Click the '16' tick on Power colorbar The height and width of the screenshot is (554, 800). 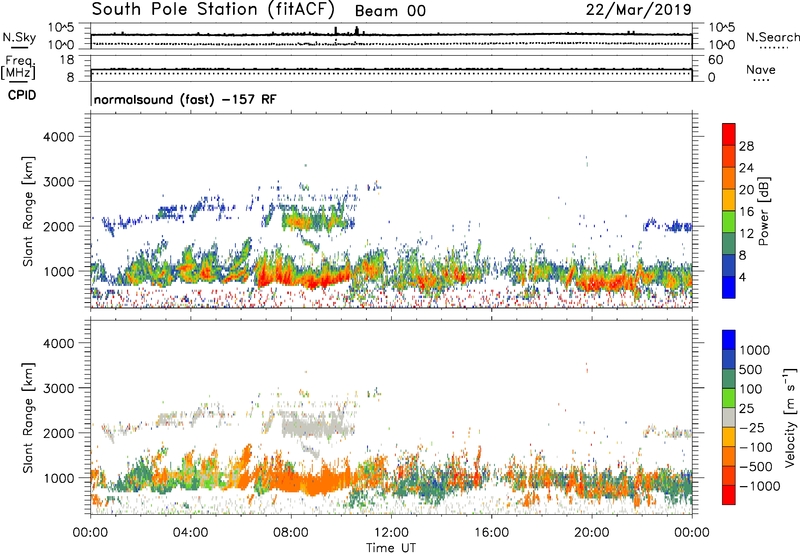[746, 212]
